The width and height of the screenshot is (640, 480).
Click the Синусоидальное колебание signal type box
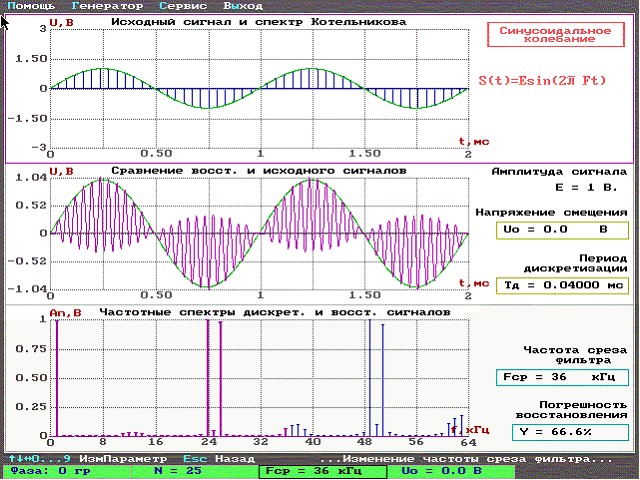click(555, 33)
